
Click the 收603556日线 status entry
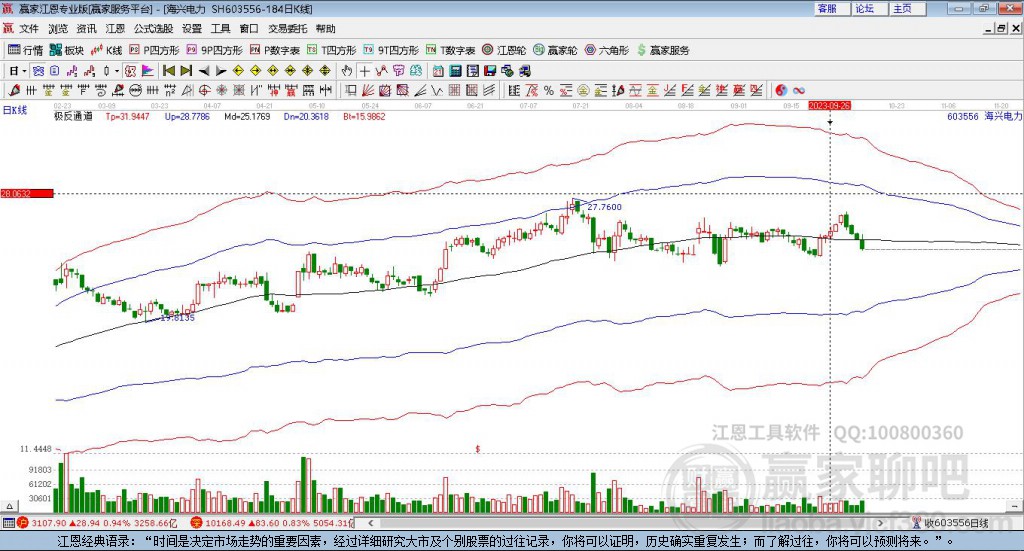pos(951,523)
